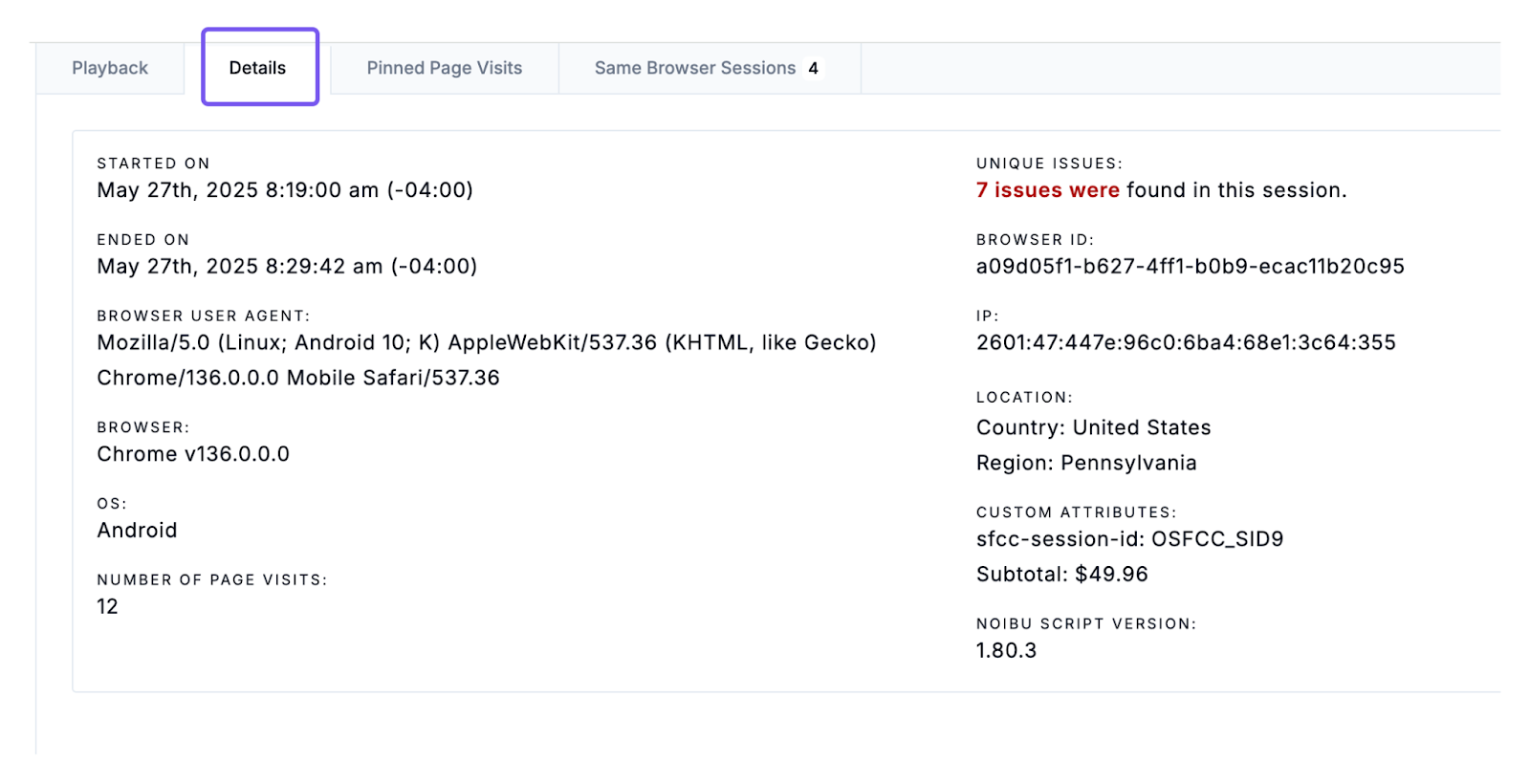Viewport: 1530px width, 784px height.
Task: Click the Chrome v136.0.0.0 browser value
Action: 193,454
